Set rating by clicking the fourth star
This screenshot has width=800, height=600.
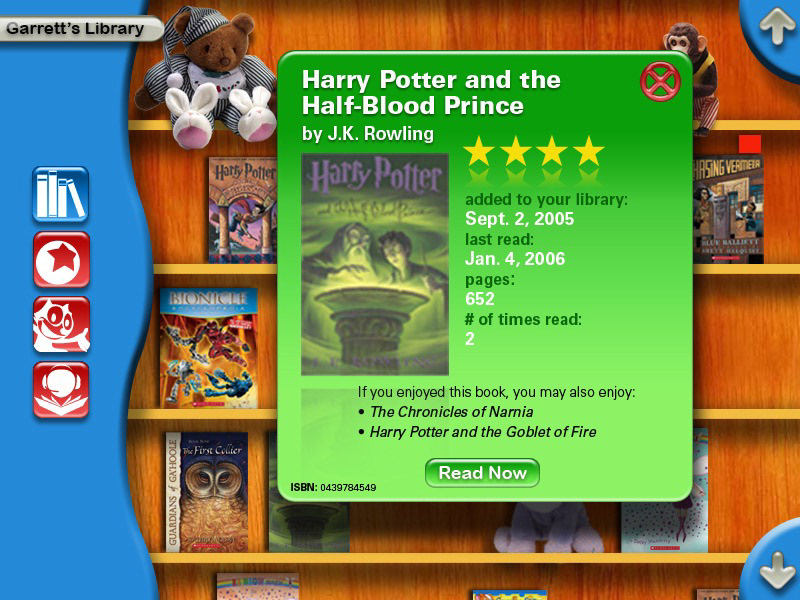pyautogui.click(x=588, y=151)
